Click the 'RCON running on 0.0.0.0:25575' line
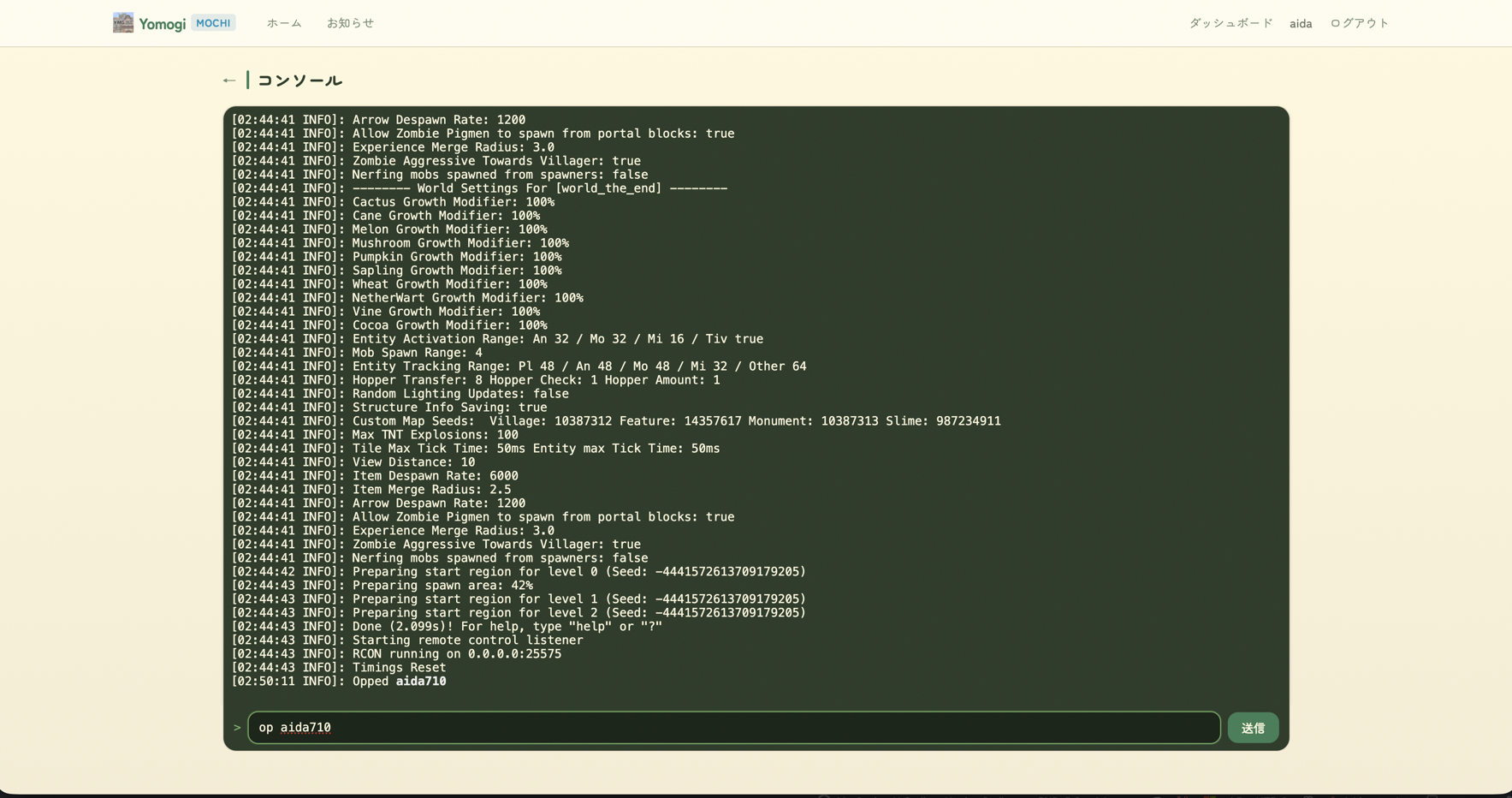 pyautogui.click(x=396, y=654)
